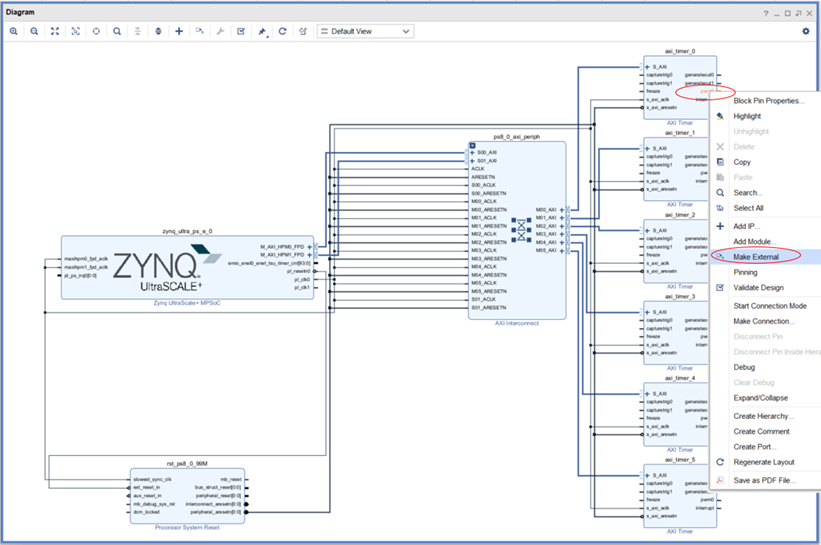Click the Validate Design toolbar icon

(241, 32)
